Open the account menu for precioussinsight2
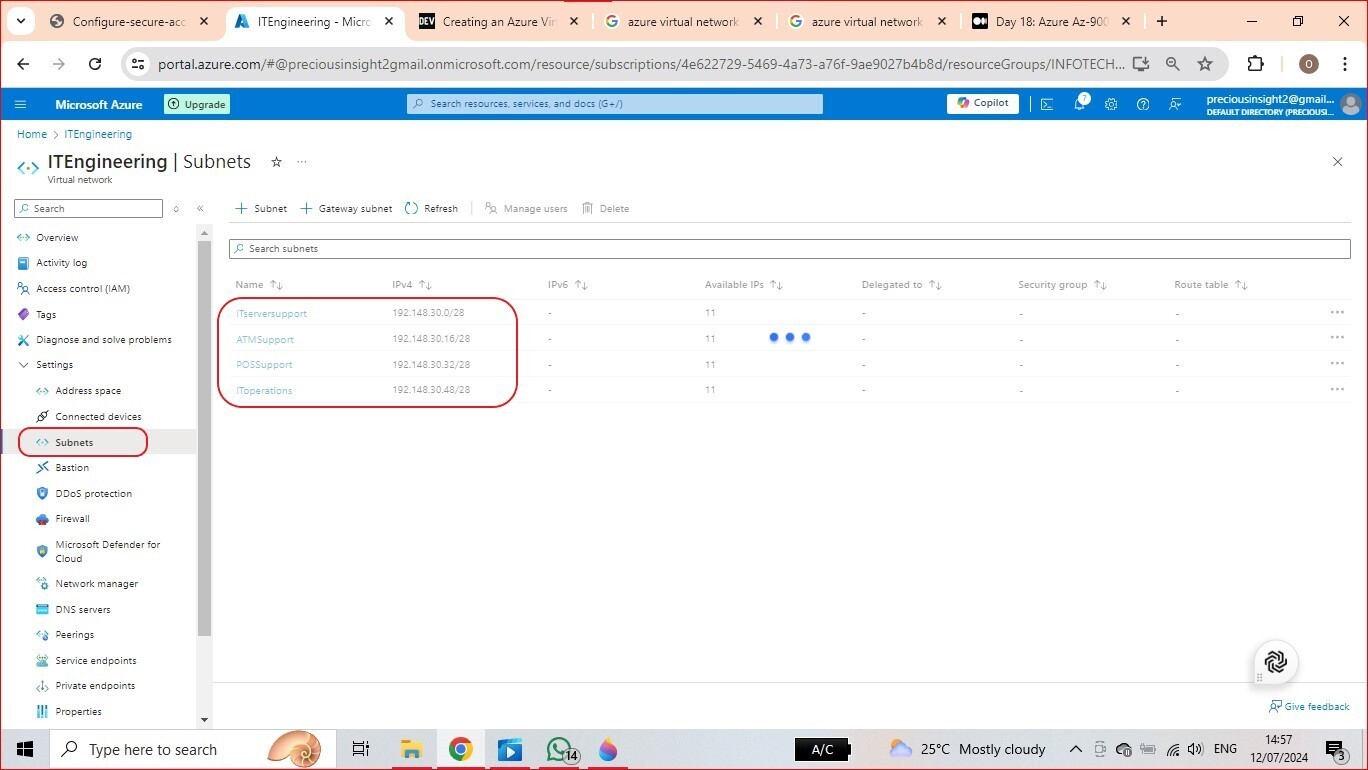The width and height of the screenshot is (1368, 770). 1283,104
